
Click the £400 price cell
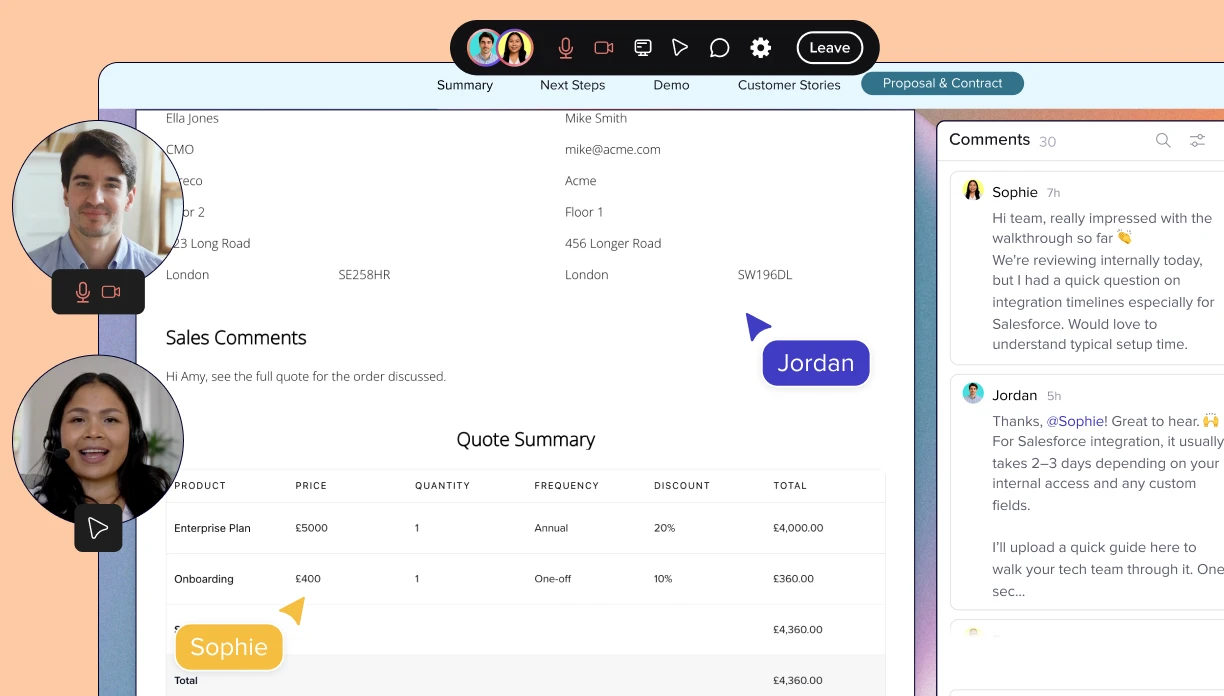[x=308, y=579]
